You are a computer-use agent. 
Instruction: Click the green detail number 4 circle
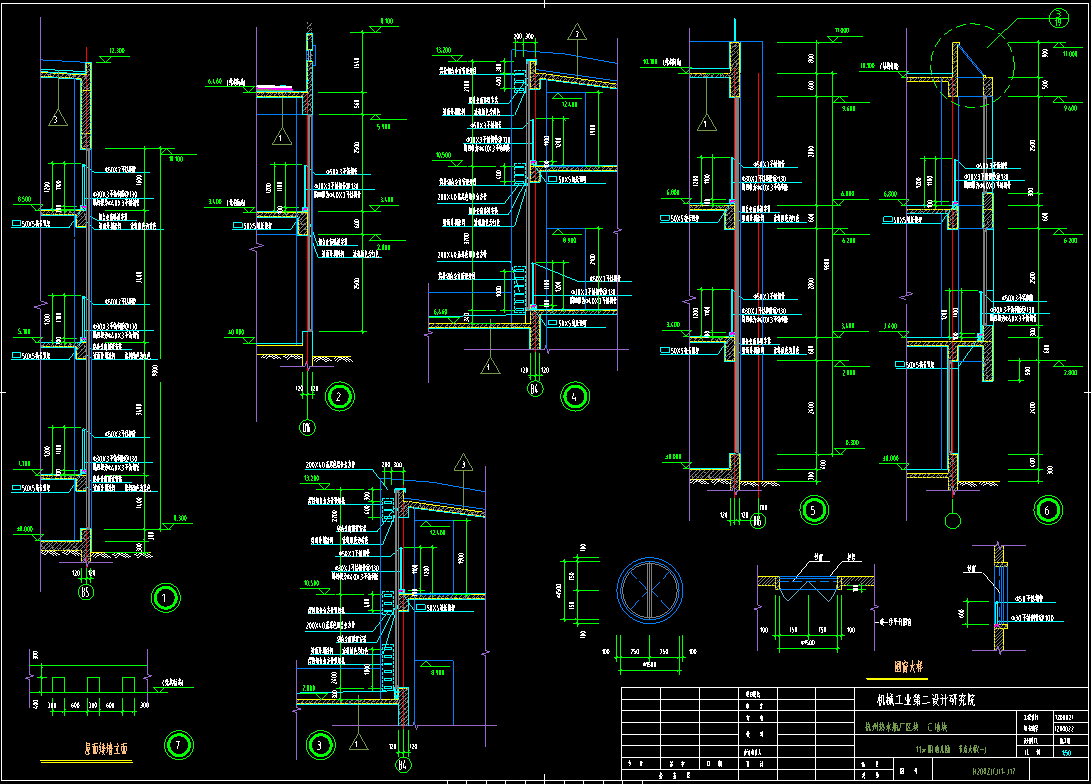574,396
